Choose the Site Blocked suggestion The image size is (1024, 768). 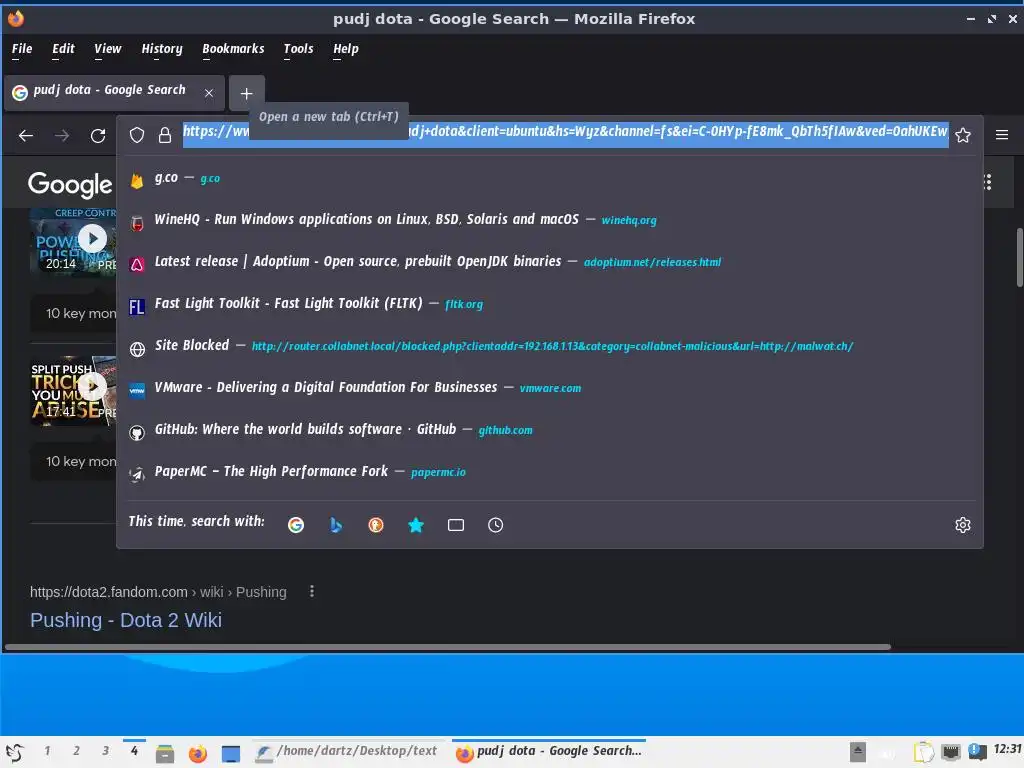pos(549,346)
